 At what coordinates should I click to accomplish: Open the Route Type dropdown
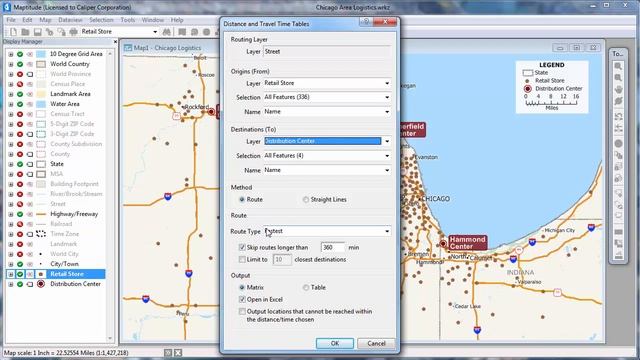pyautogui.click(x=387, y=231)
